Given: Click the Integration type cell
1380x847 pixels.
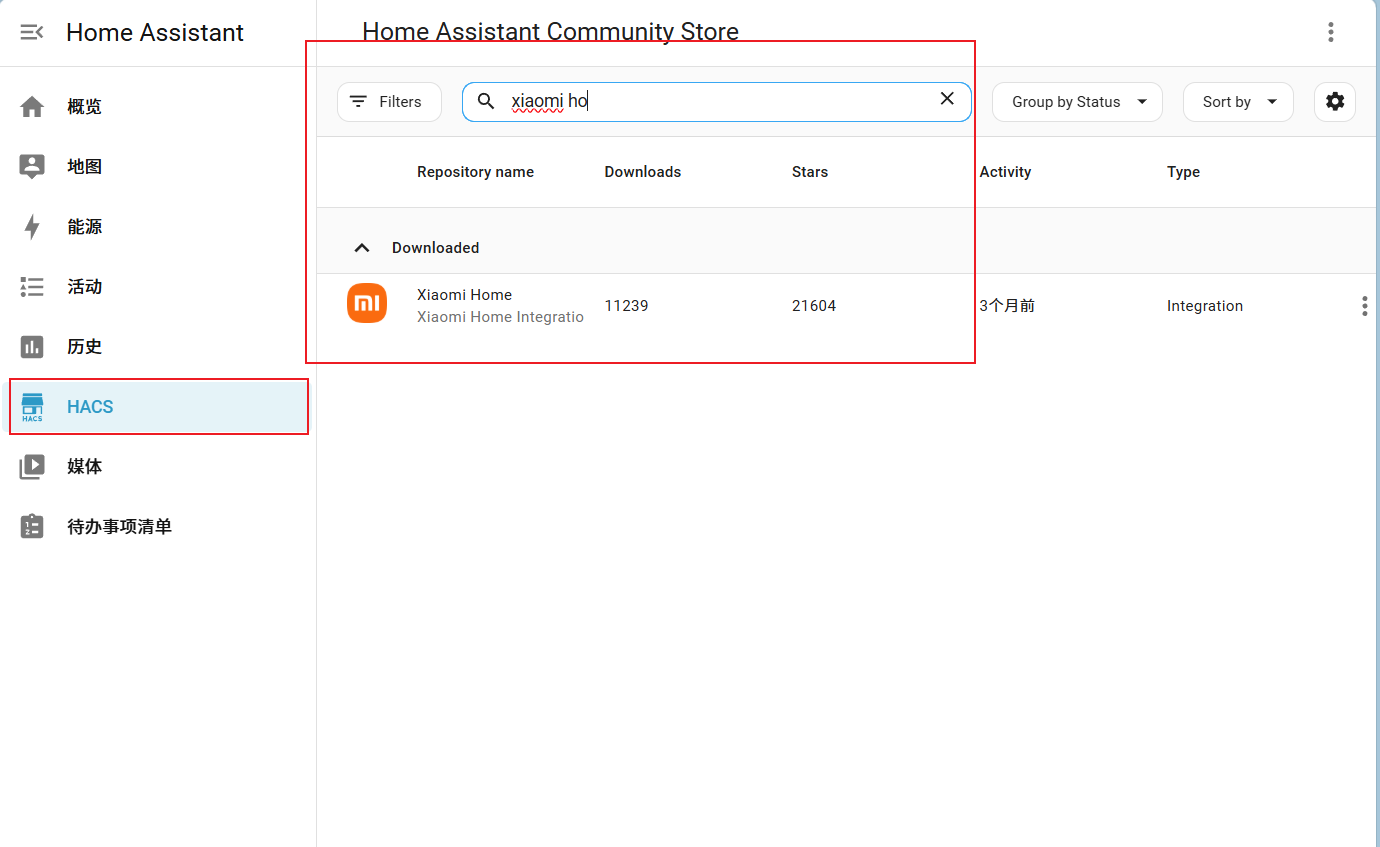Looking at the screenshot, I should click(x=1205, y=306).
